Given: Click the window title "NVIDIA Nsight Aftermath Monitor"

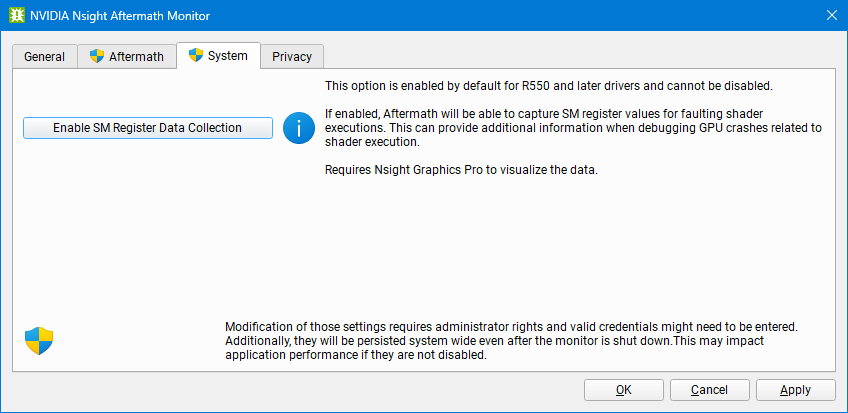Looking at the screenshot, I should (x=120, y=16).
